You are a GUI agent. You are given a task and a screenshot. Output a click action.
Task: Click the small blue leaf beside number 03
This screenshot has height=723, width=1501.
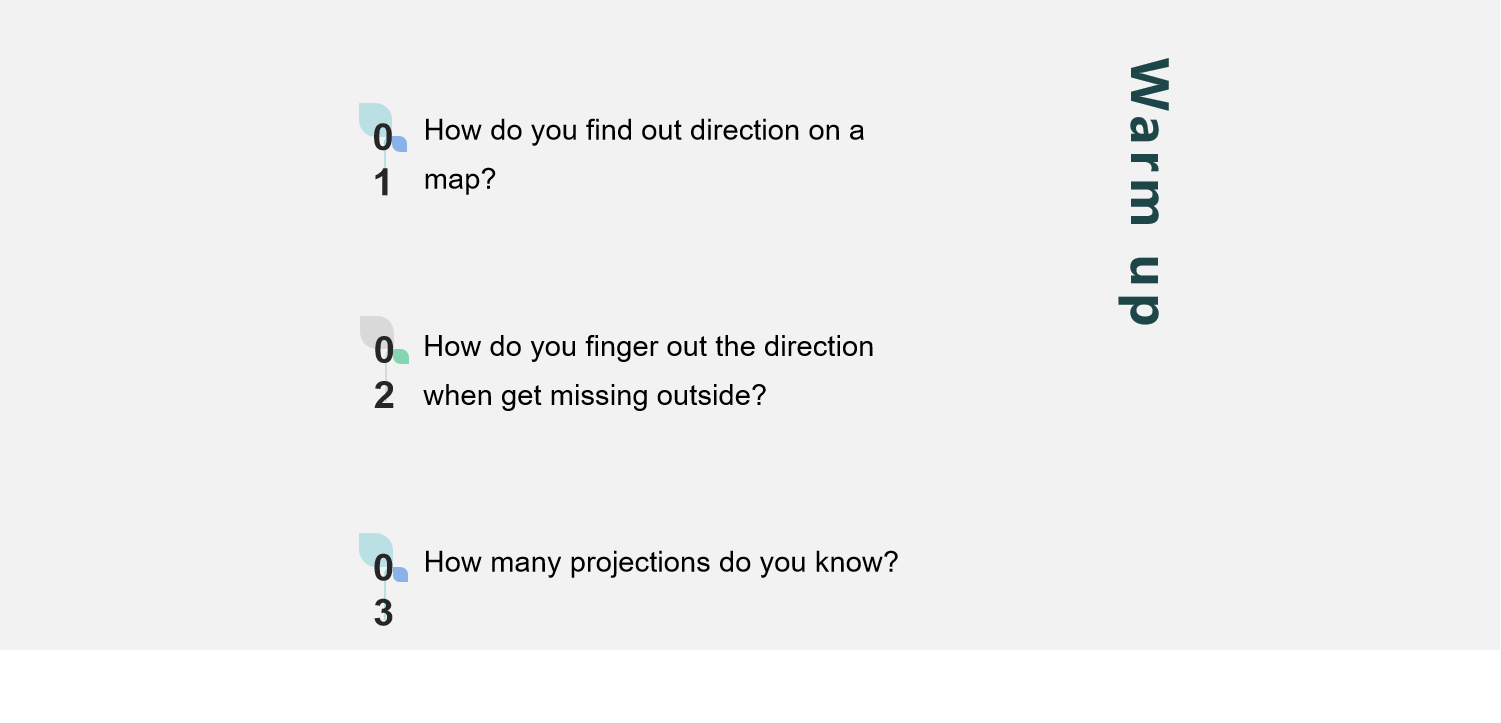402,575
